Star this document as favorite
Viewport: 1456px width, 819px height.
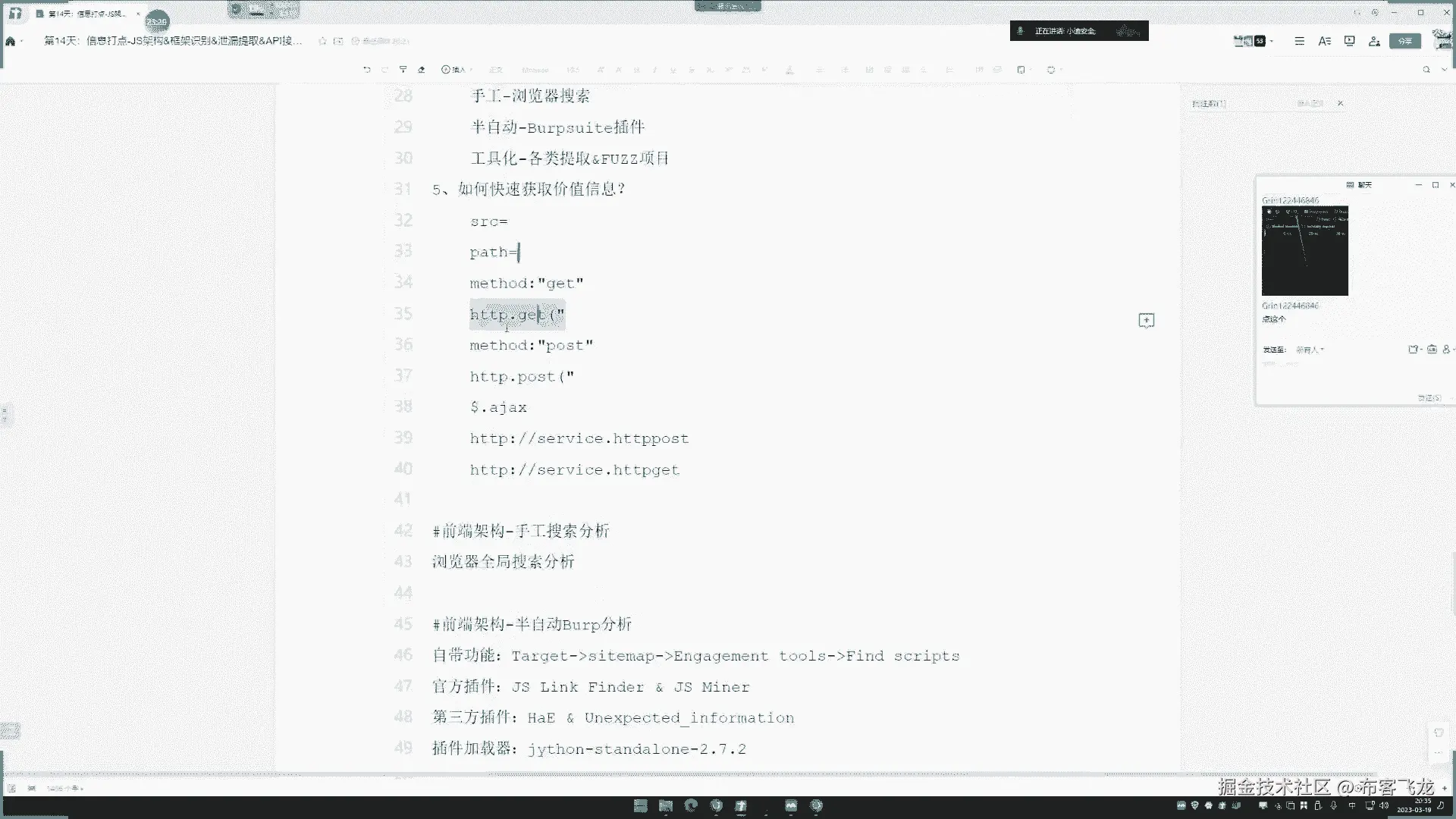(322, 41)
